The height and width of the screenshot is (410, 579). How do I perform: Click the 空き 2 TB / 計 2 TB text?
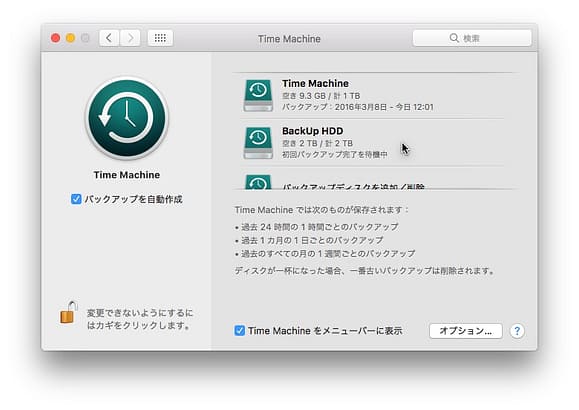[x=317, y=143]
